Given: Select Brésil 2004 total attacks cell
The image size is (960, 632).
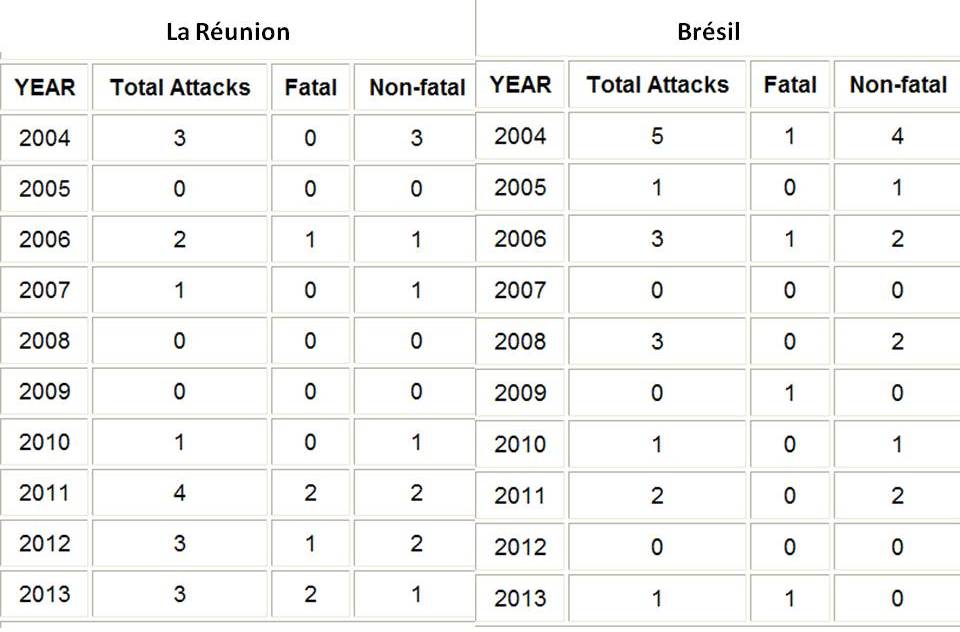Looking at the screenshot, I should coord(657,136).
